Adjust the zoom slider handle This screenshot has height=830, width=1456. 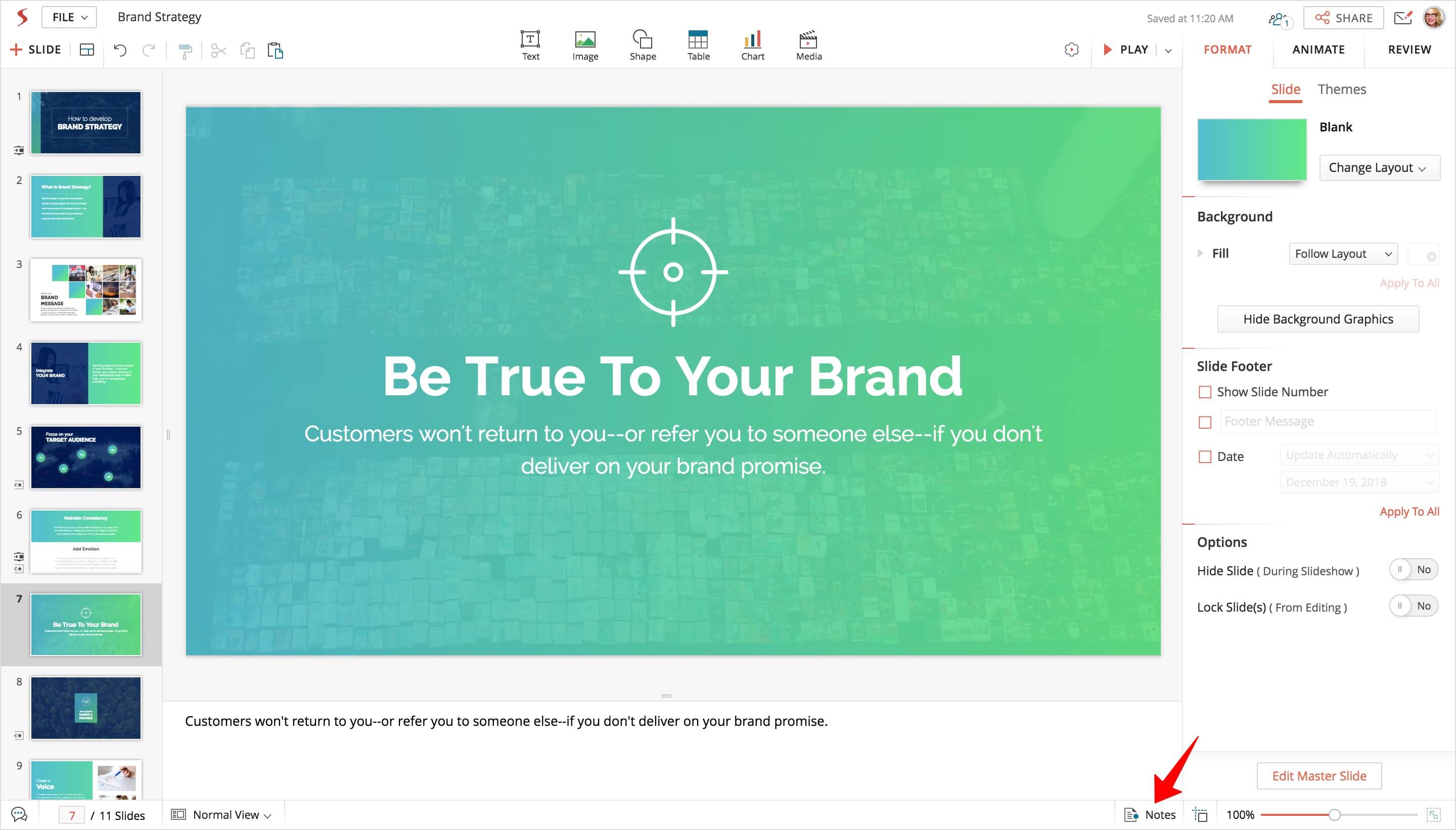[x=1334, y=815]
